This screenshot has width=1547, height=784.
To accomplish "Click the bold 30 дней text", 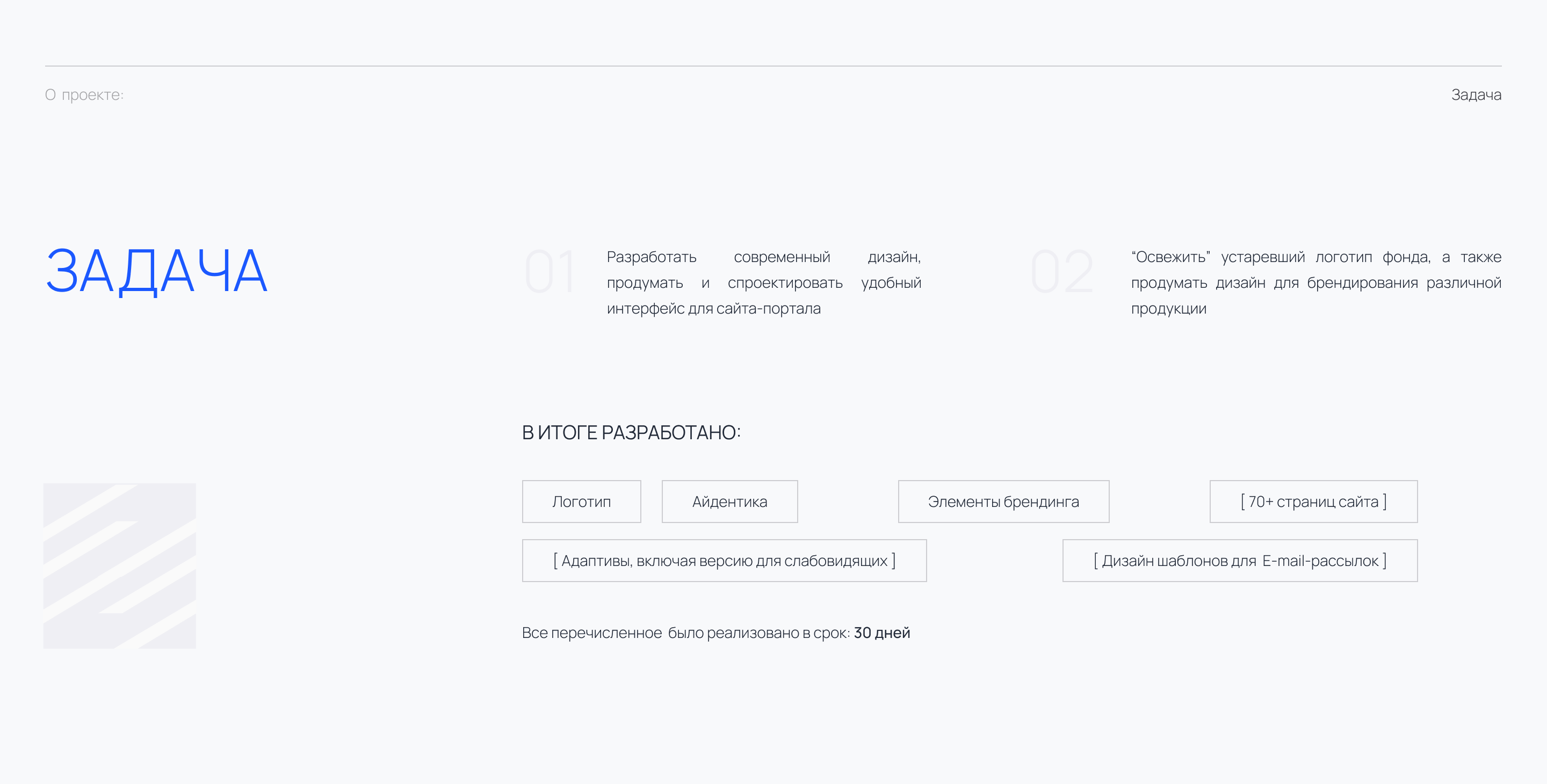I will point(881,633).
